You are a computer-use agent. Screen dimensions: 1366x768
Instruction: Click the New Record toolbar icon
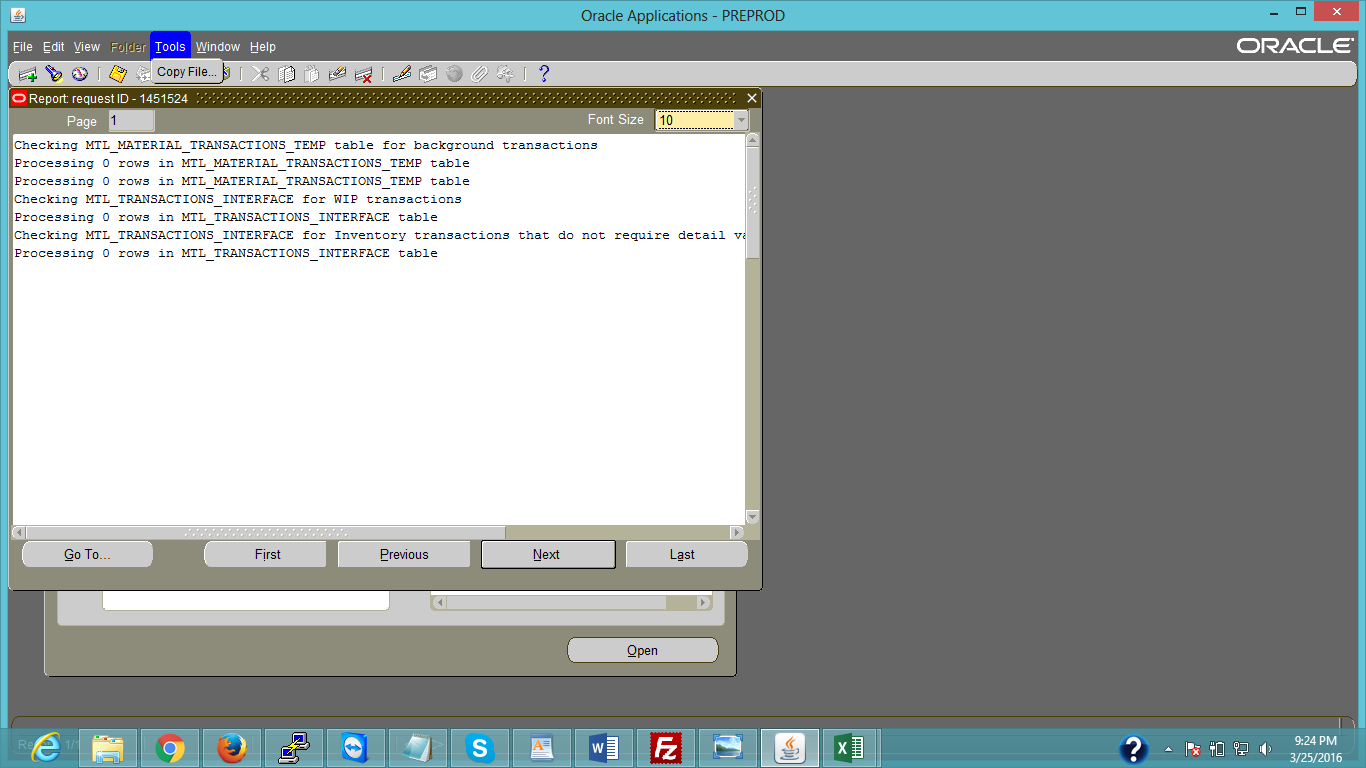point(28,74)
